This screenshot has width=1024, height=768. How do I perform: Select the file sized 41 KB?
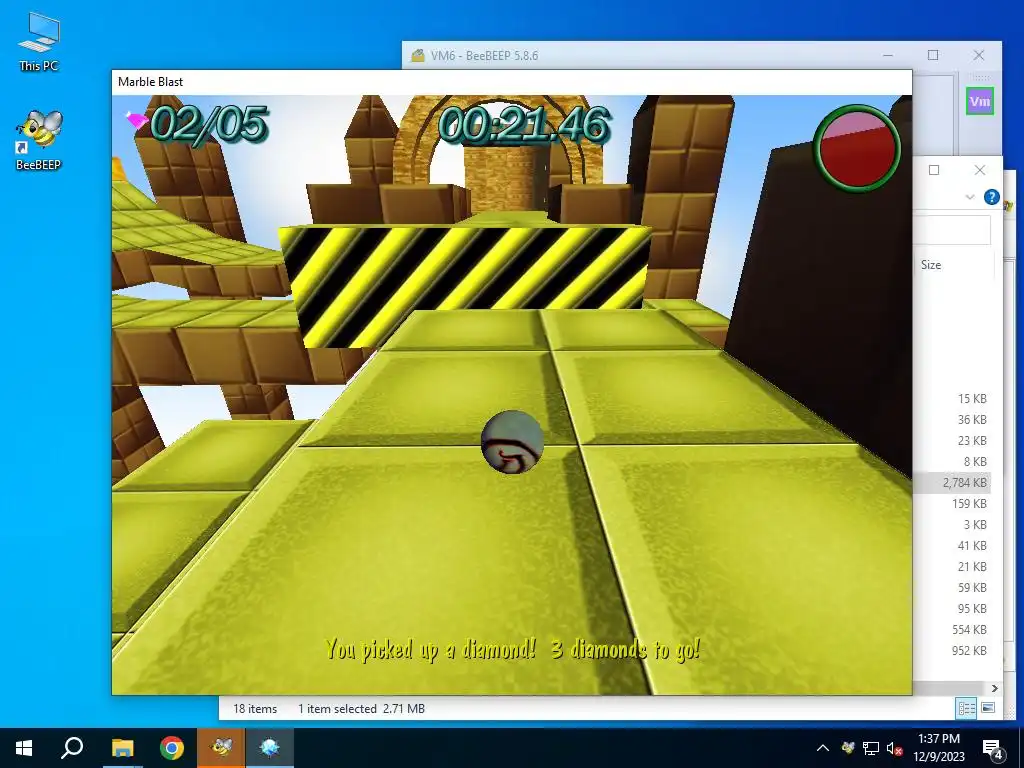click(x=972, y=545)
